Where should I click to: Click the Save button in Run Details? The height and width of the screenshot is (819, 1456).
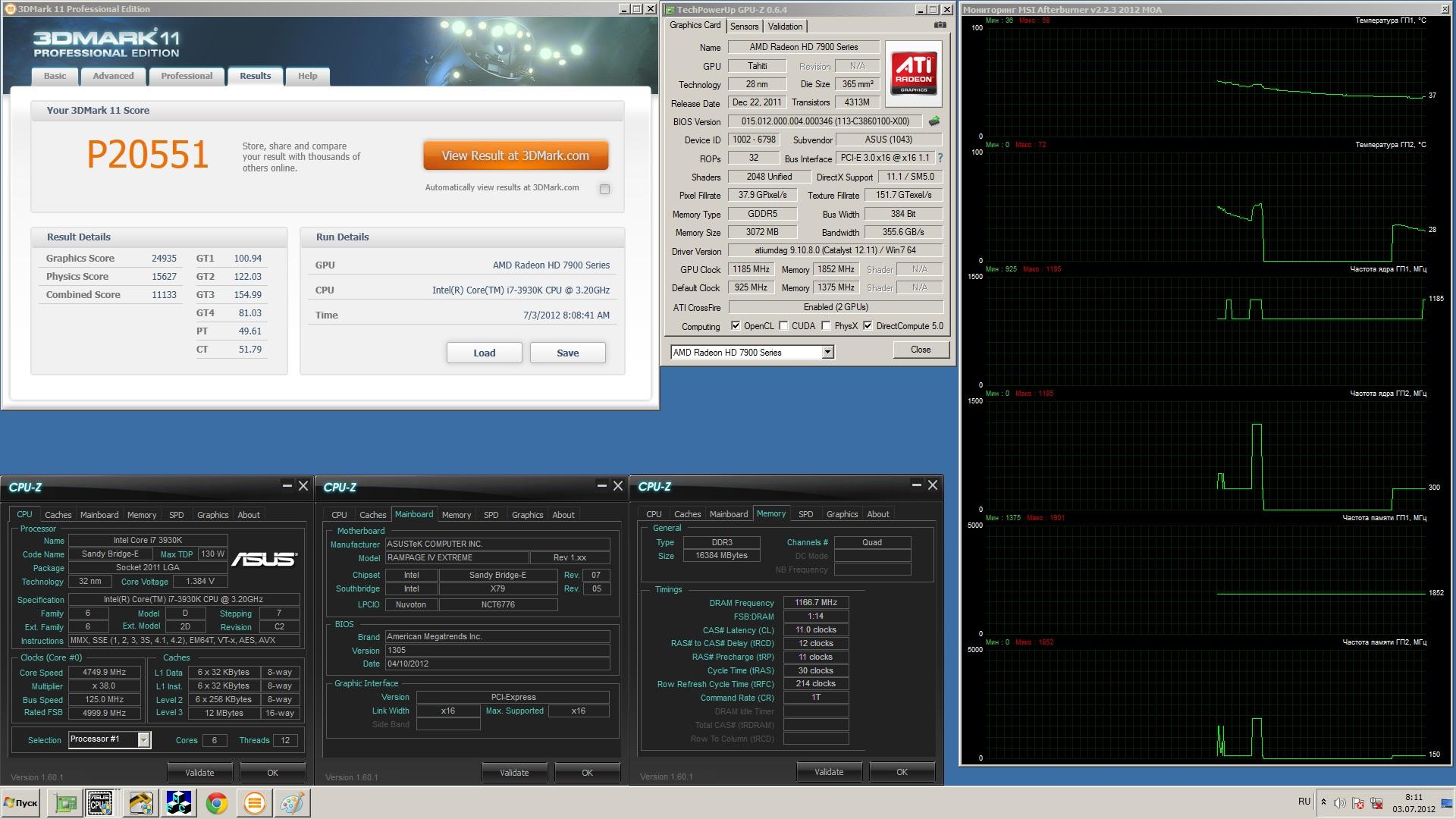pyautogui.click(x=567, y=353)
